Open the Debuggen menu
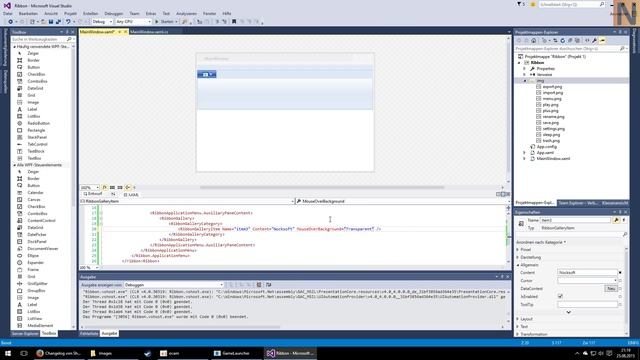Viewport: 640px width, 360px height. [x=113, y=13]
